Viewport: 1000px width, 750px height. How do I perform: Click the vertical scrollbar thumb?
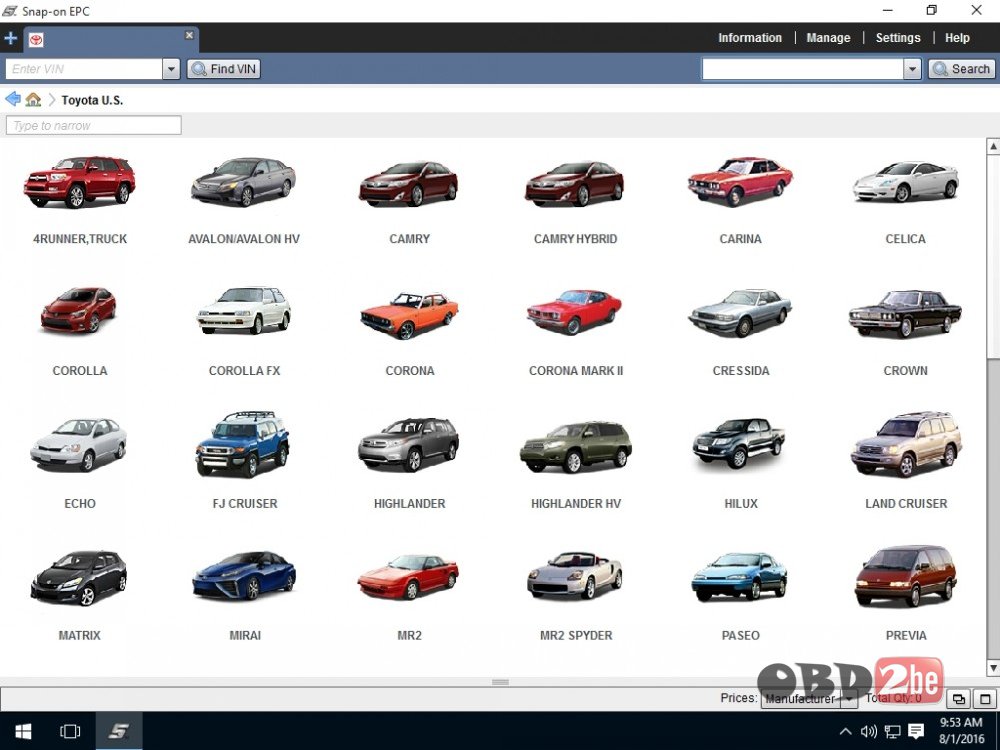click(993, 256)
